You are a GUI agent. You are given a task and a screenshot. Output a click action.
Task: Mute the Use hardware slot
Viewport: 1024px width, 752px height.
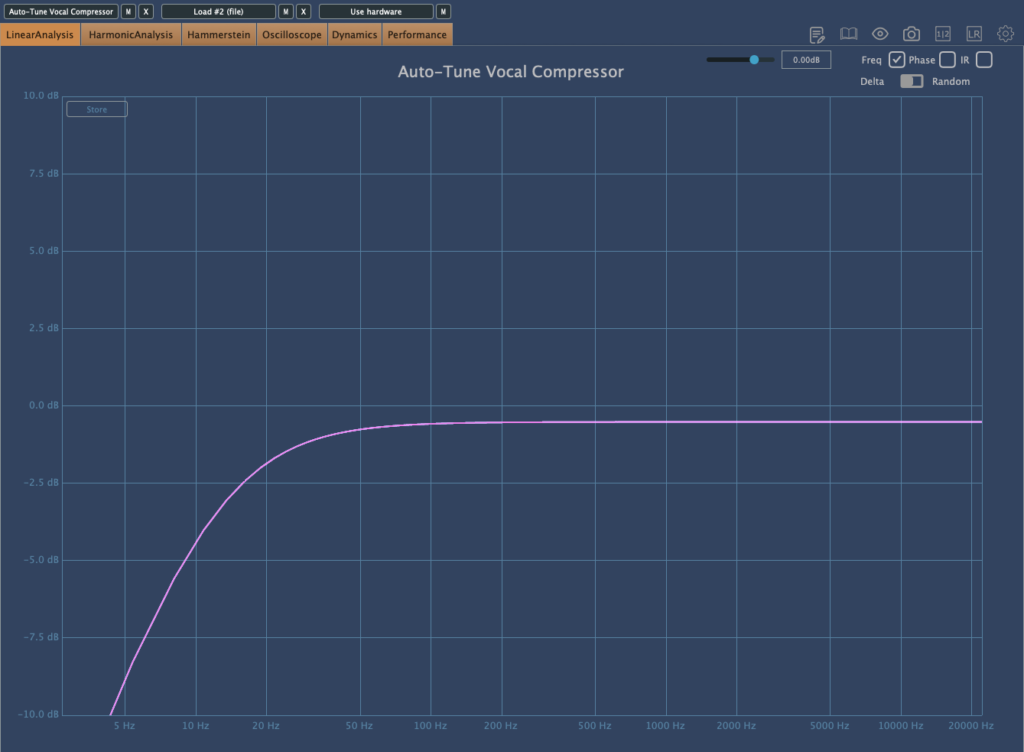click(x=443, y=12)
